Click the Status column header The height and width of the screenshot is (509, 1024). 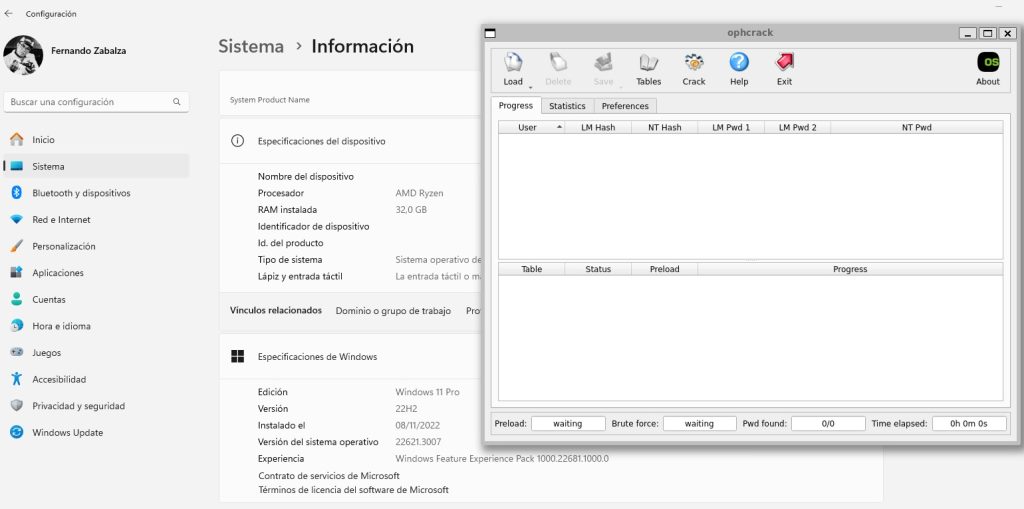coord(598,269)
